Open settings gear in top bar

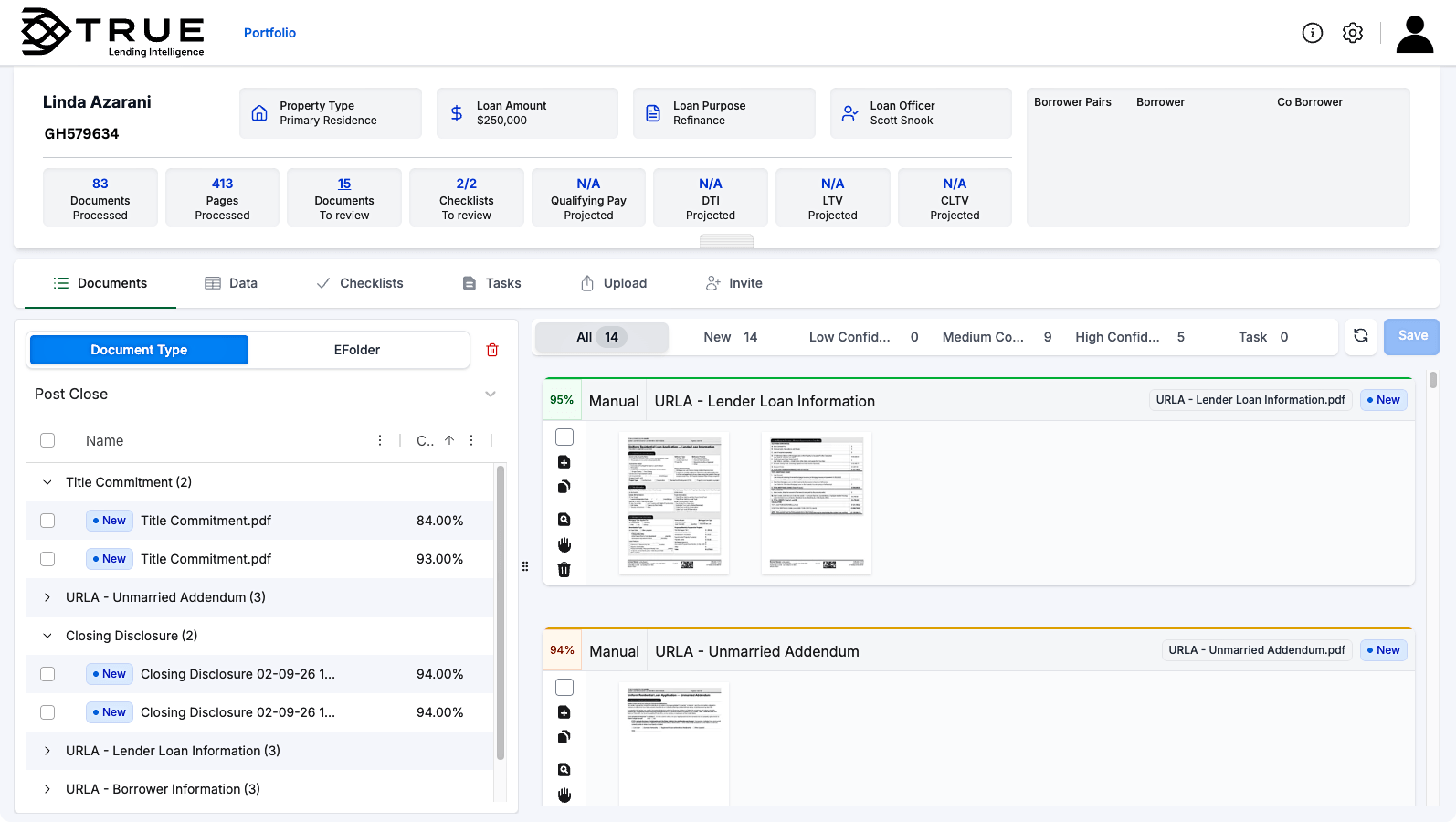[x=1352, y=33]
